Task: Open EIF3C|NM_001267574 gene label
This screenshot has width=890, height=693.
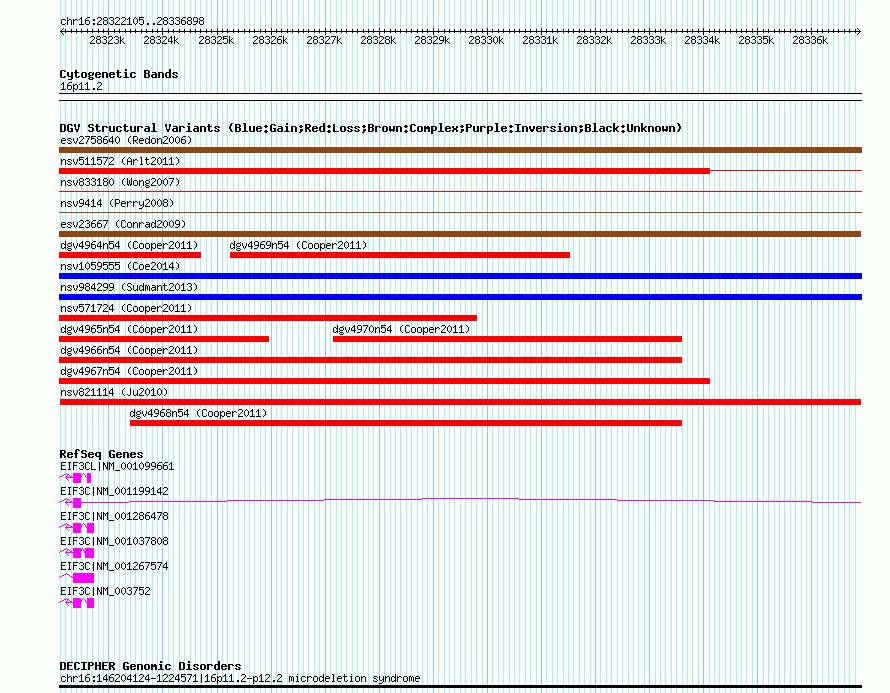Action: [114, 566]
